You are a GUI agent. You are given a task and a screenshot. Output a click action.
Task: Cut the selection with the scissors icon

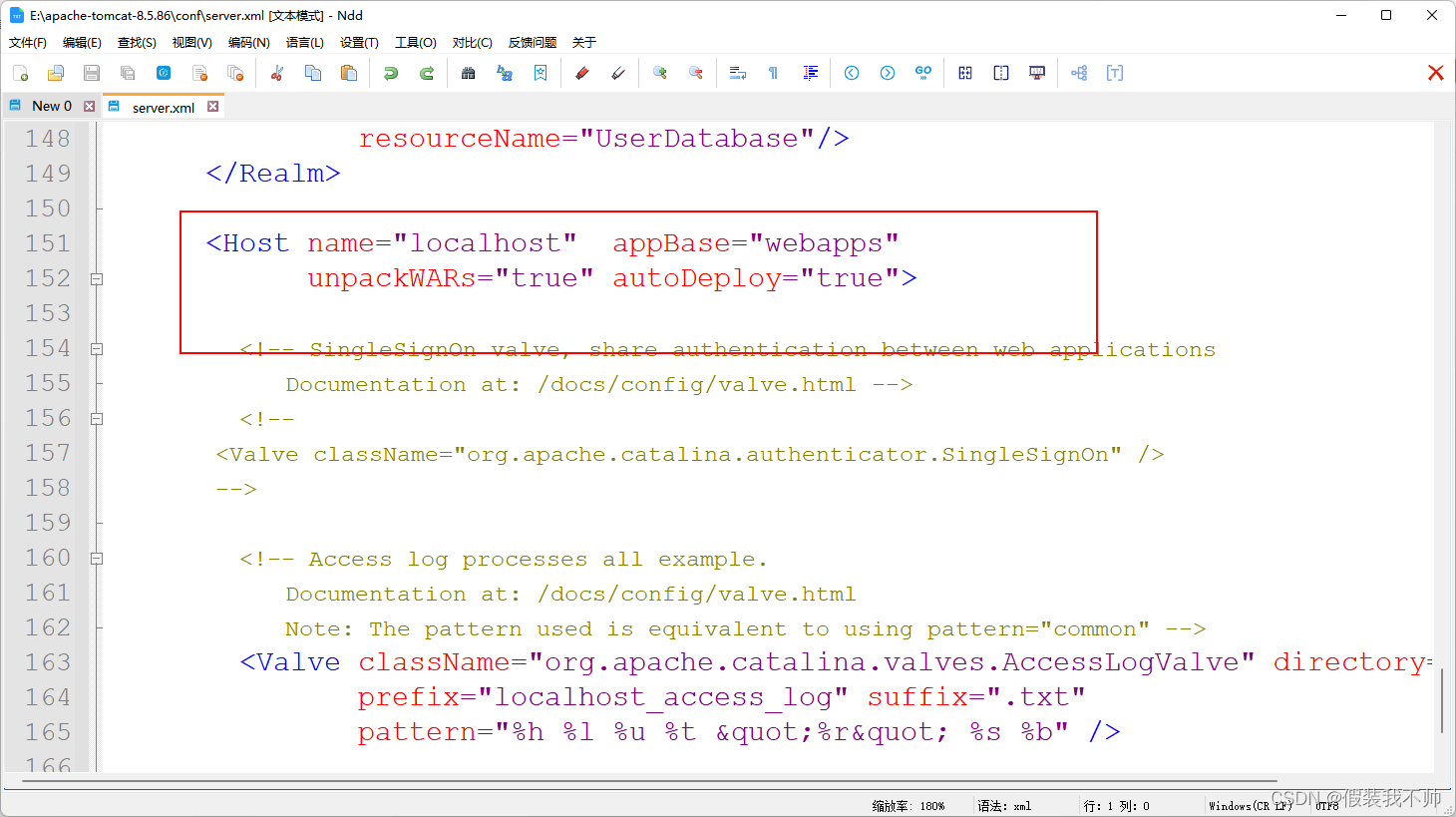277,73
